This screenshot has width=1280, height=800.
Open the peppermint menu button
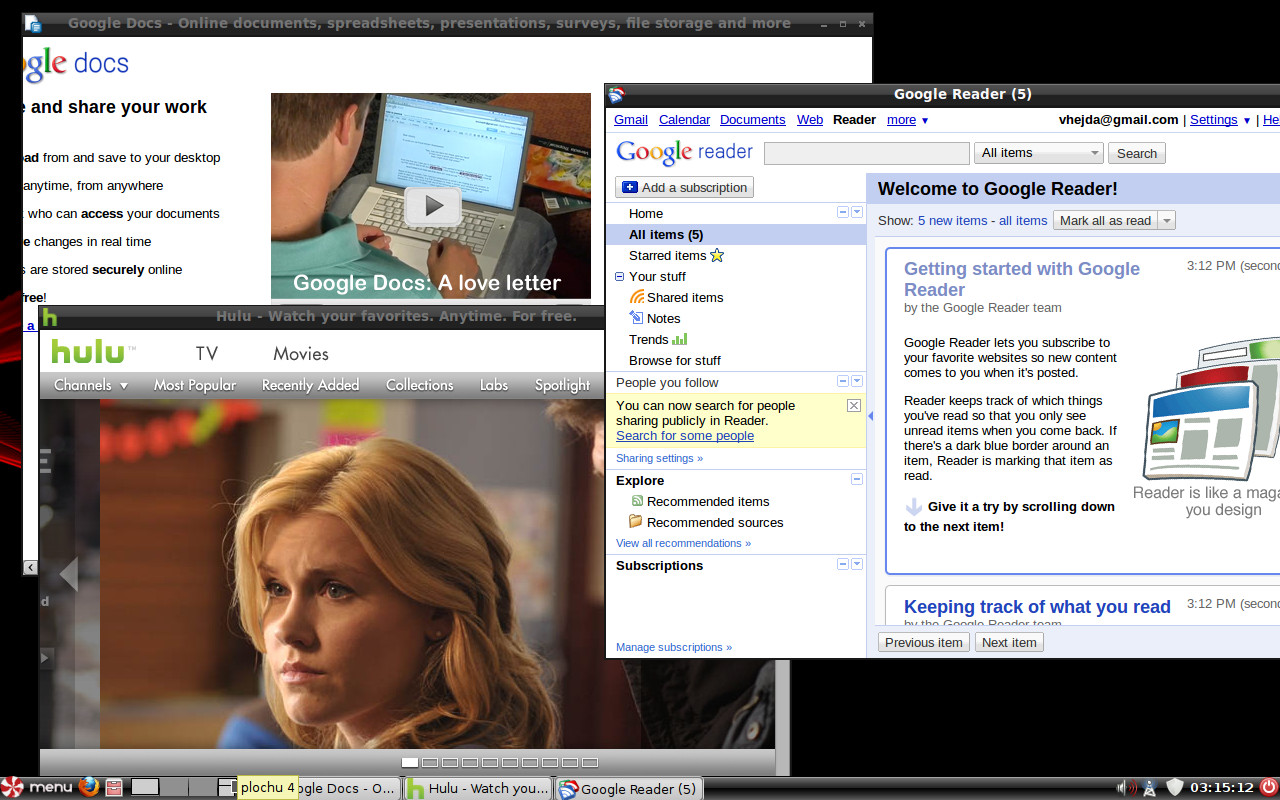pos(37,787)
